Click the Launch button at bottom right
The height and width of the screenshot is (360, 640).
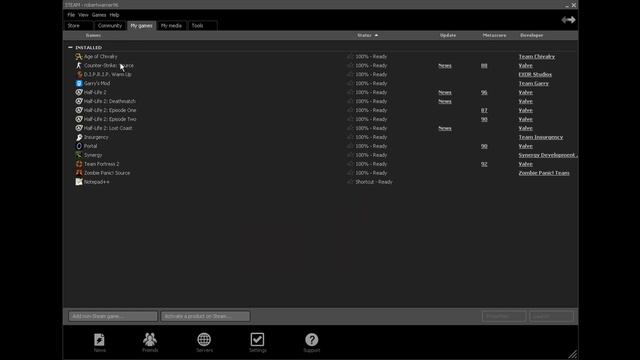(x=551, y=316)
